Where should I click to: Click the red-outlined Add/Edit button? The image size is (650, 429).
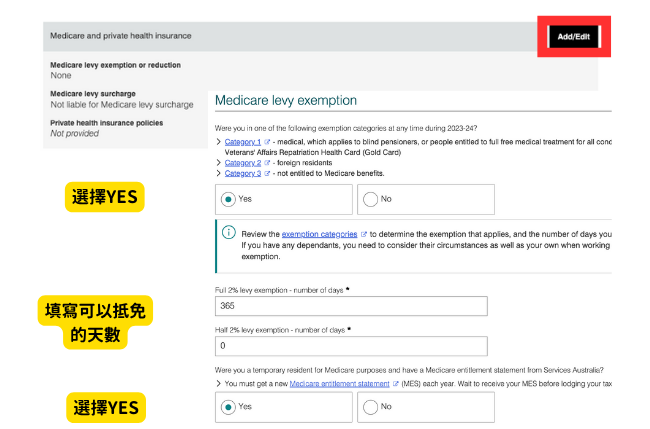pyautogui.click(x=573, y=36)
